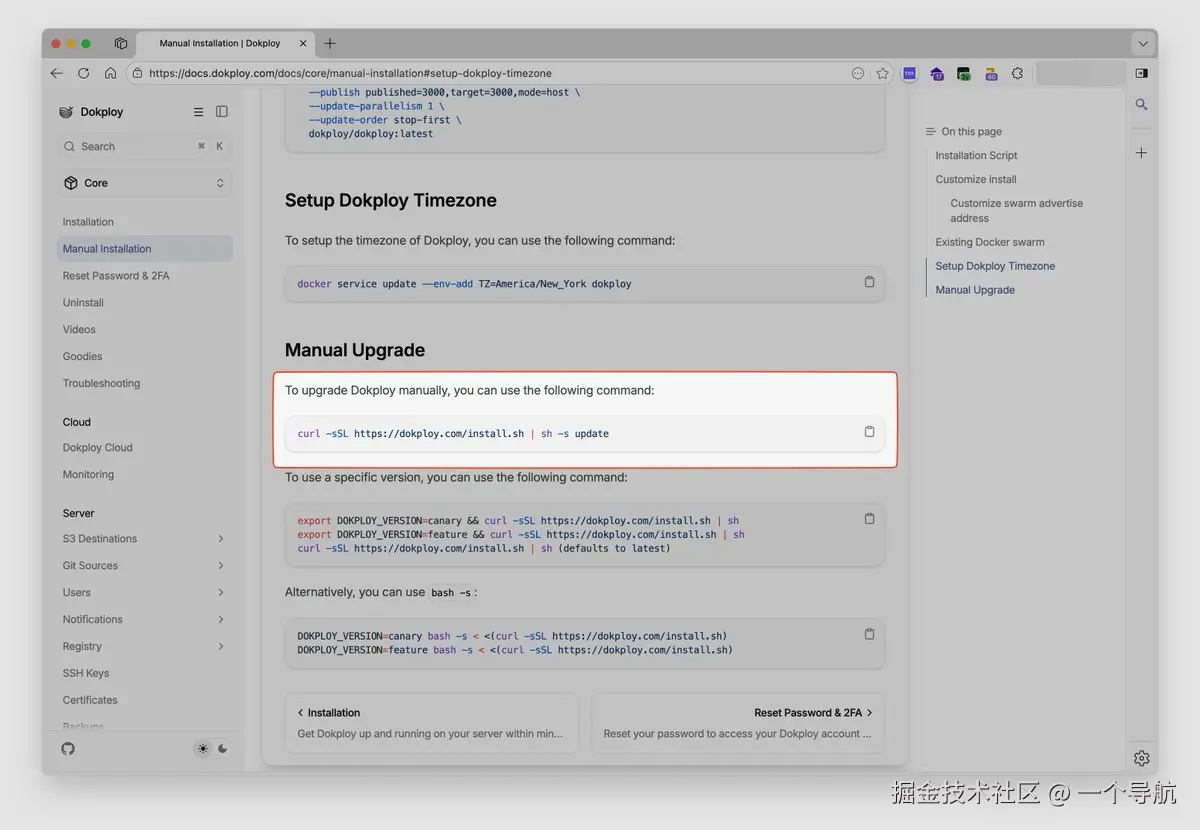The image size is (1200, 830).
Task: Collapse the docs sidebar panel icon
Action: point(222,112)
